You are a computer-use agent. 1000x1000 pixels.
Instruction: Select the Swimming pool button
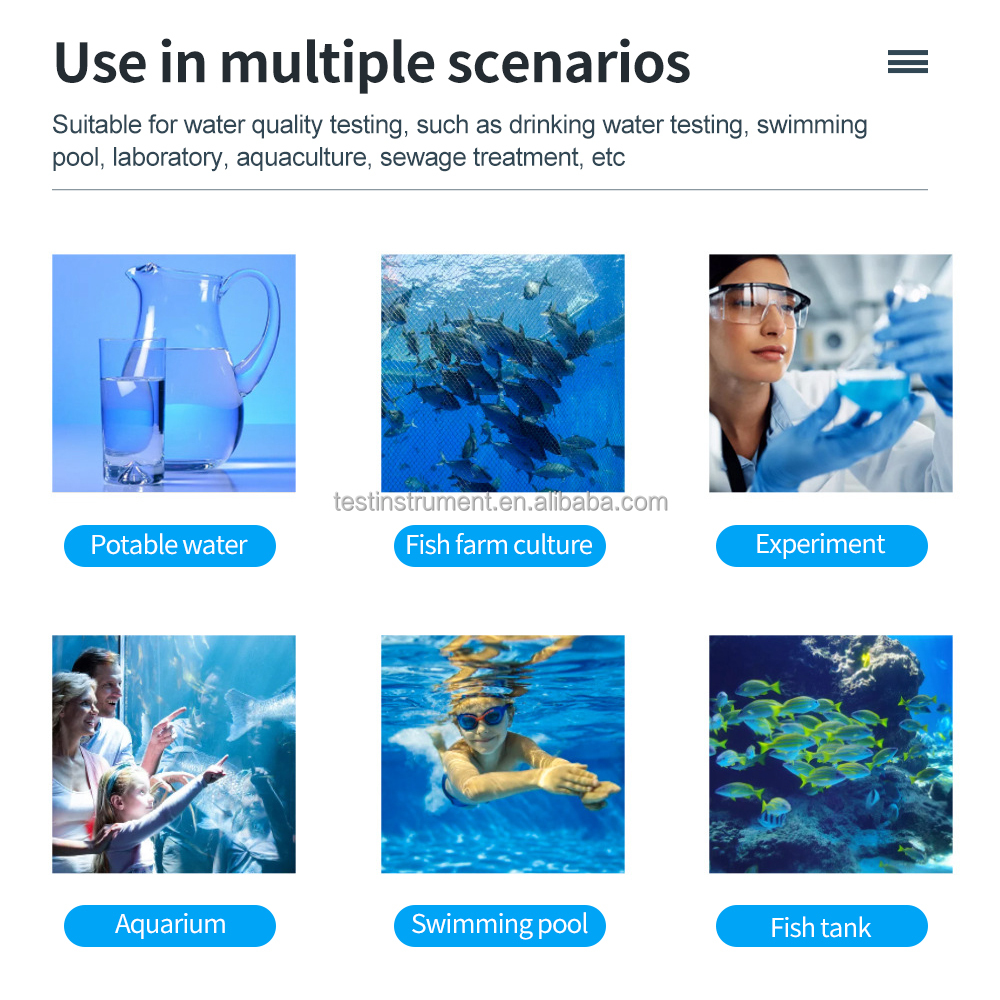[499, 925]
